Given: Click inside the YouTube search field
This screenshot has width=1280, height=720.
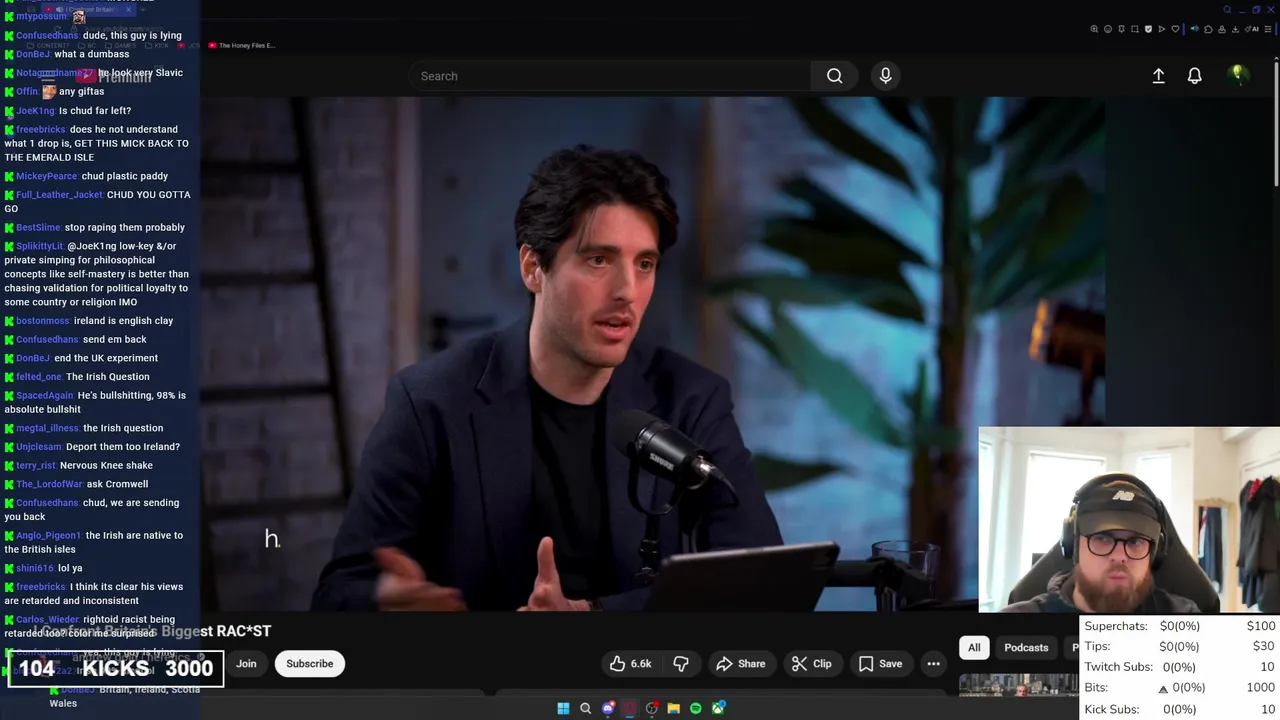Looking at the screenshot, I should 610,76.
